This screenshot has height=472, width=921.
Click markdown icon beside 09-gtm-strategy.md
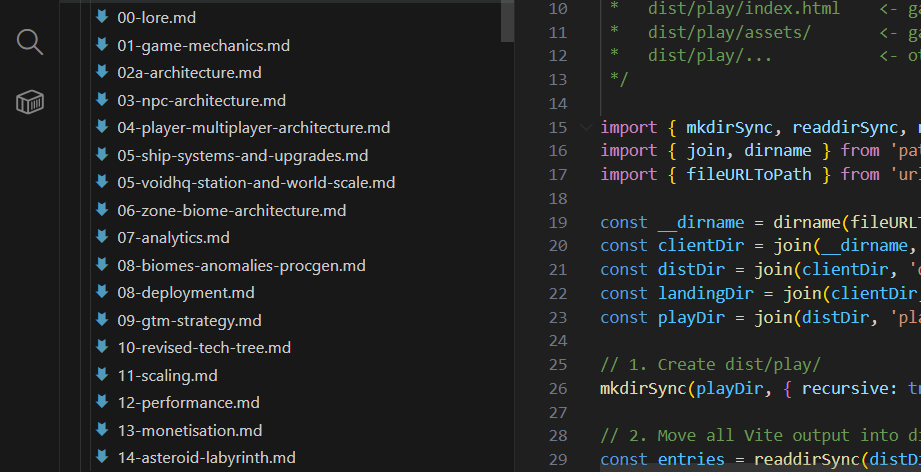tap(101, 320)
